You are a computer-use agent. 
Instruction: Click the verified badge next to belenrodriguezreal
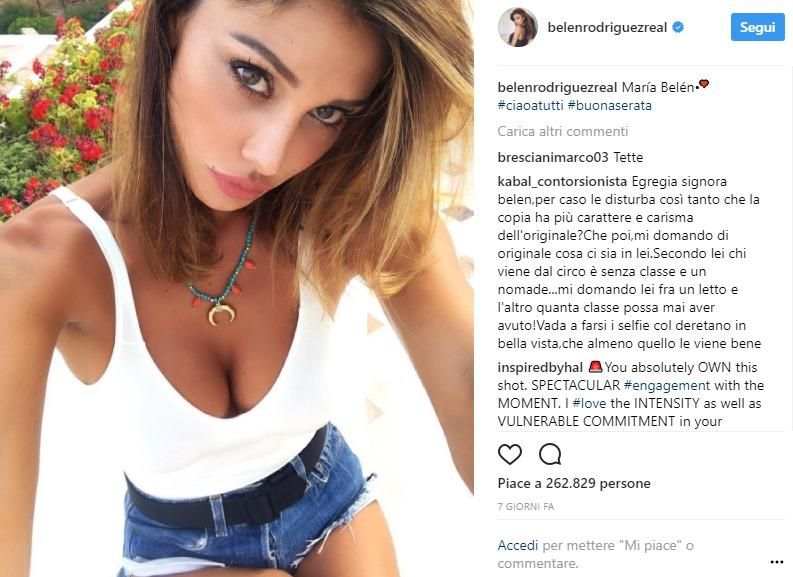click(x=678, y=27)
